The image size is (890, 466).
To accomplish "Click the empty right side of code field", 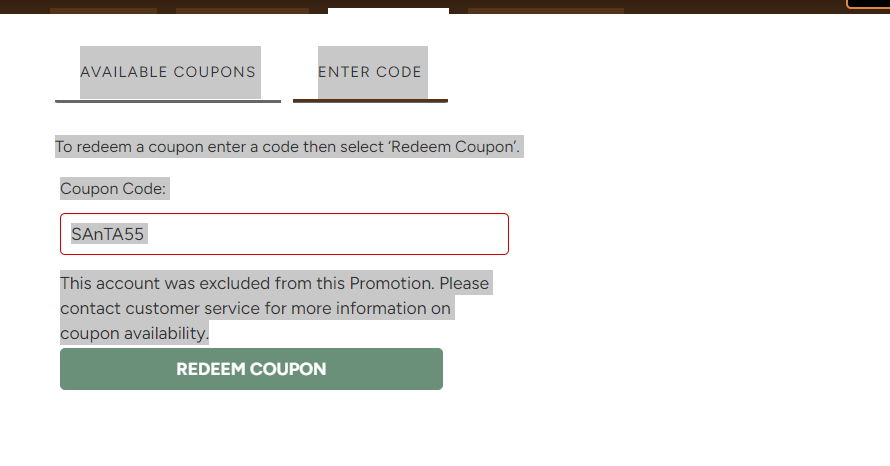I will click(x=400, y=234).
